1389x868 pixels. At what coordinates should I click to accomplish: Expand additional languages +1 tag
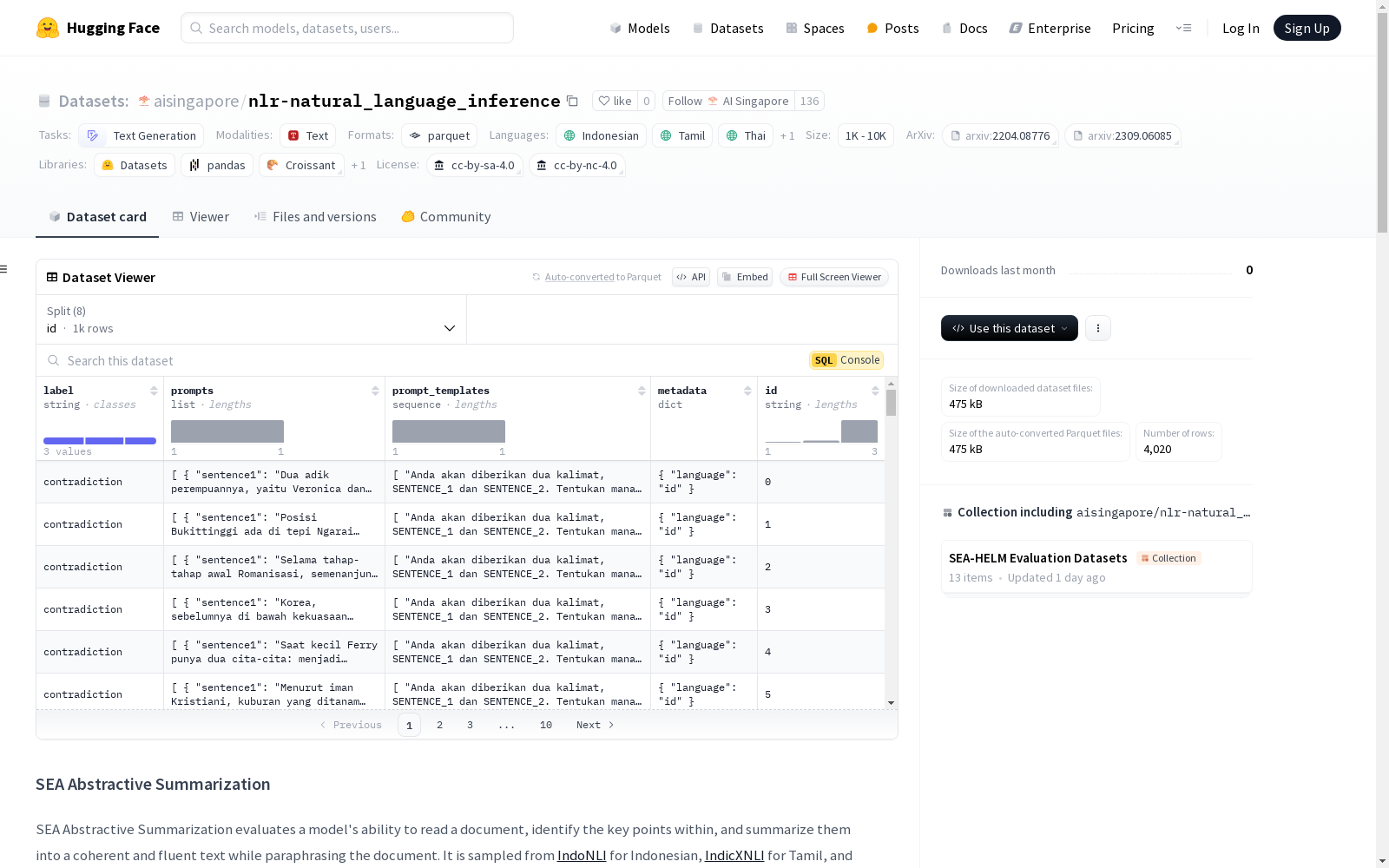coord(787,136)
